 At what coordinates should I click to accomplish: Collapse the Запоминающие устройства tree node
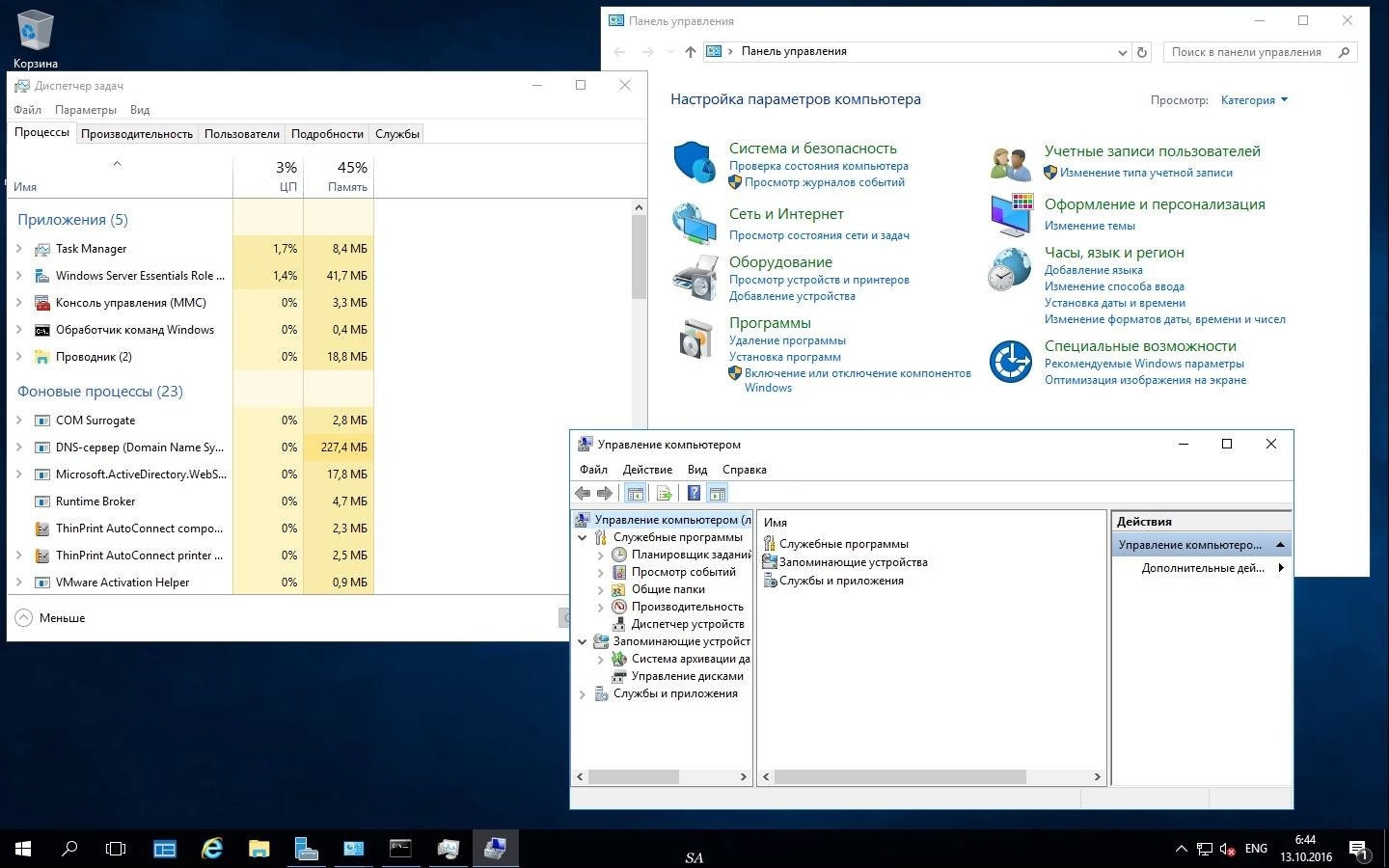582,641
